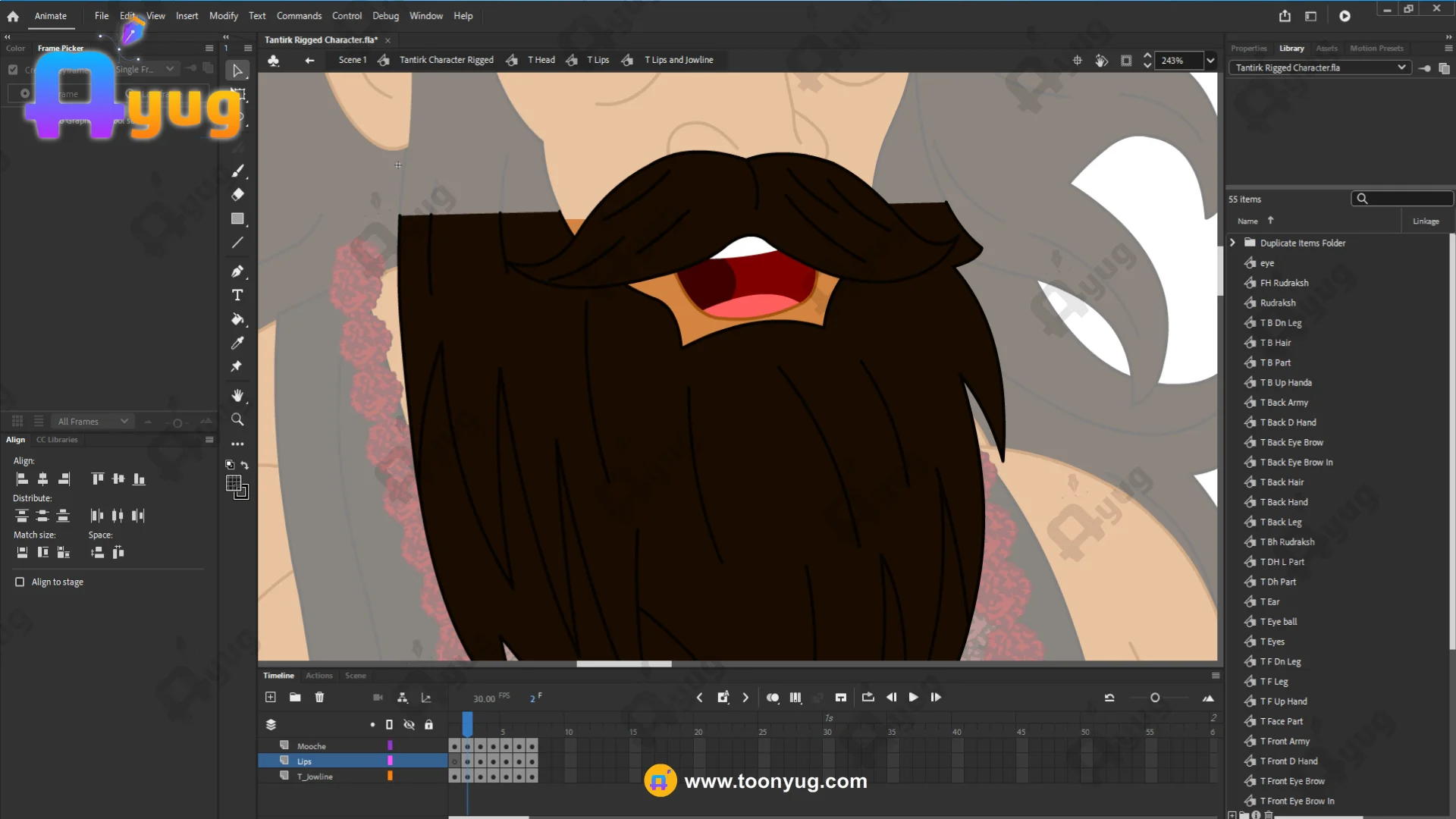This screenshot has height=819, width=1456.
Task: Toggle lock all layers icon in timeline header
Action: pyautogui.click(x=428, y=724)
